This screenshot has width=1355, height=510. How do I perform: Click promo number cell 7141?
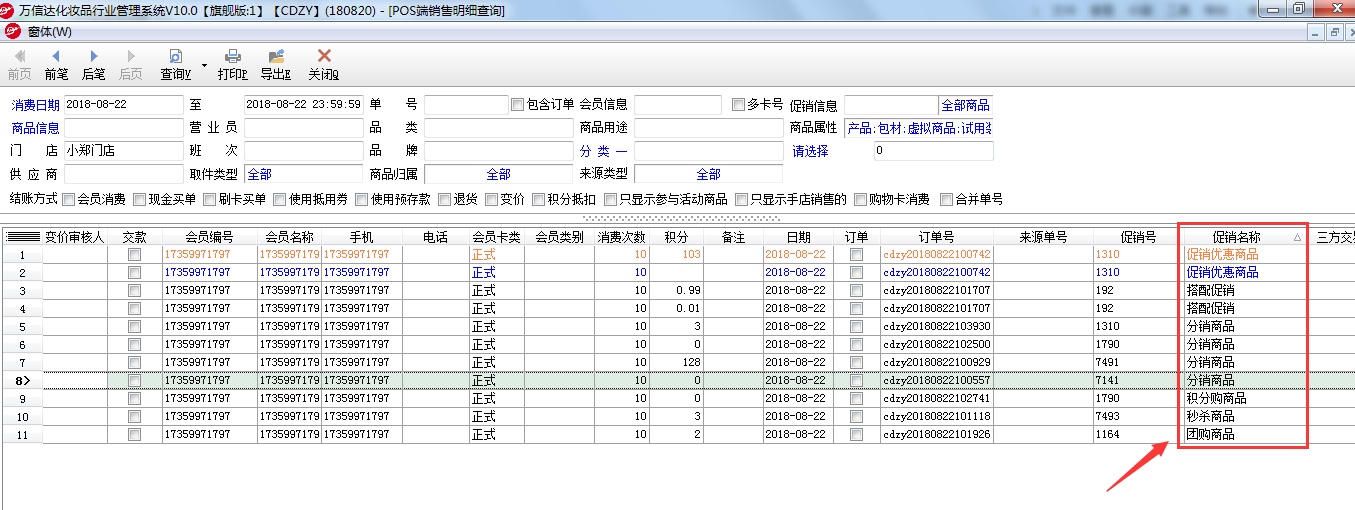click(1138, 381)
